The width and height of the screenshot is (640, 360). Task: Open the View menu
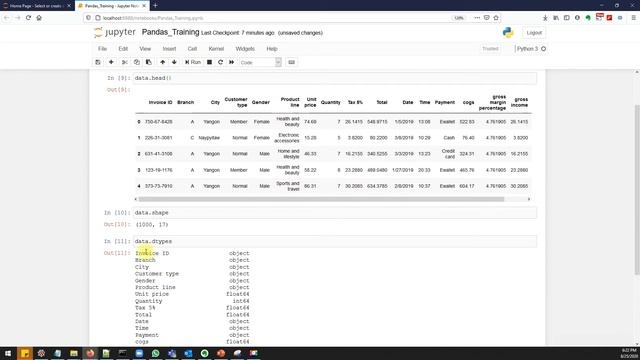(x=145, y=49)
